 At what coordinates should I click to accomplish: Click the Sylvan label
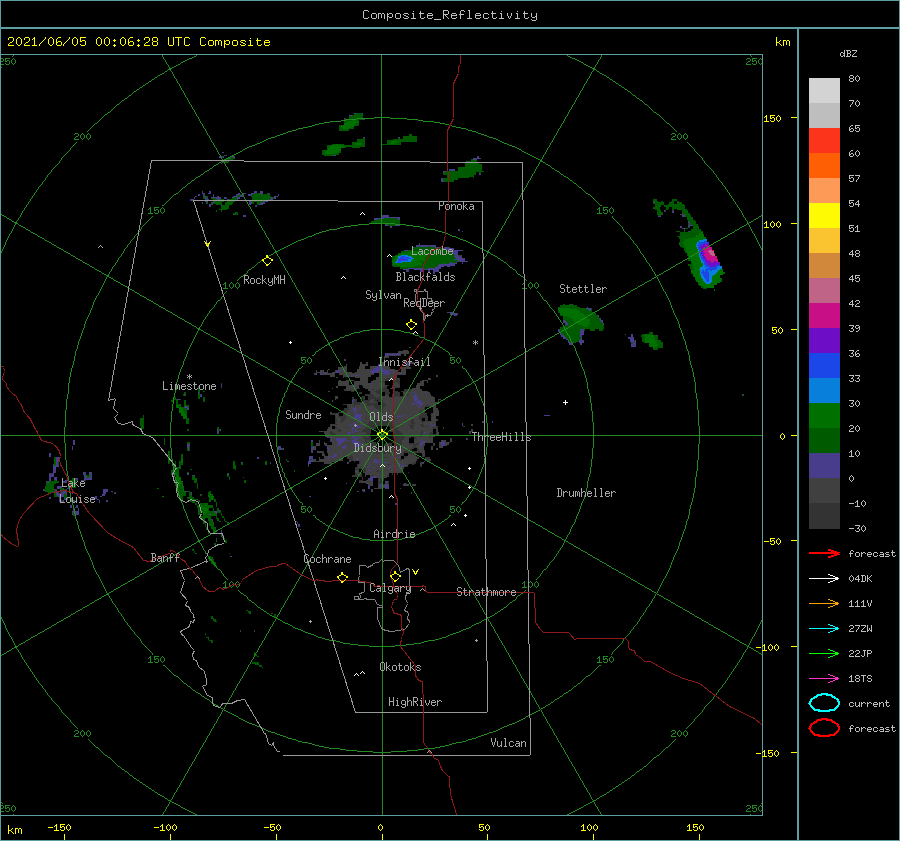coord(383,295)
